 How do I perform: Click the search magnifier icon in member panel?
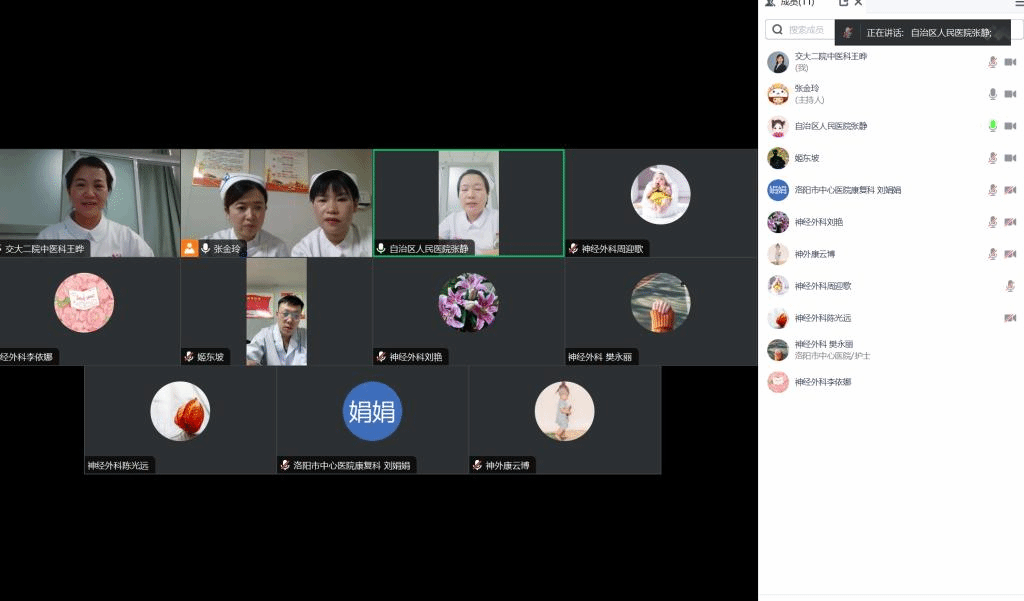[777, 30]
